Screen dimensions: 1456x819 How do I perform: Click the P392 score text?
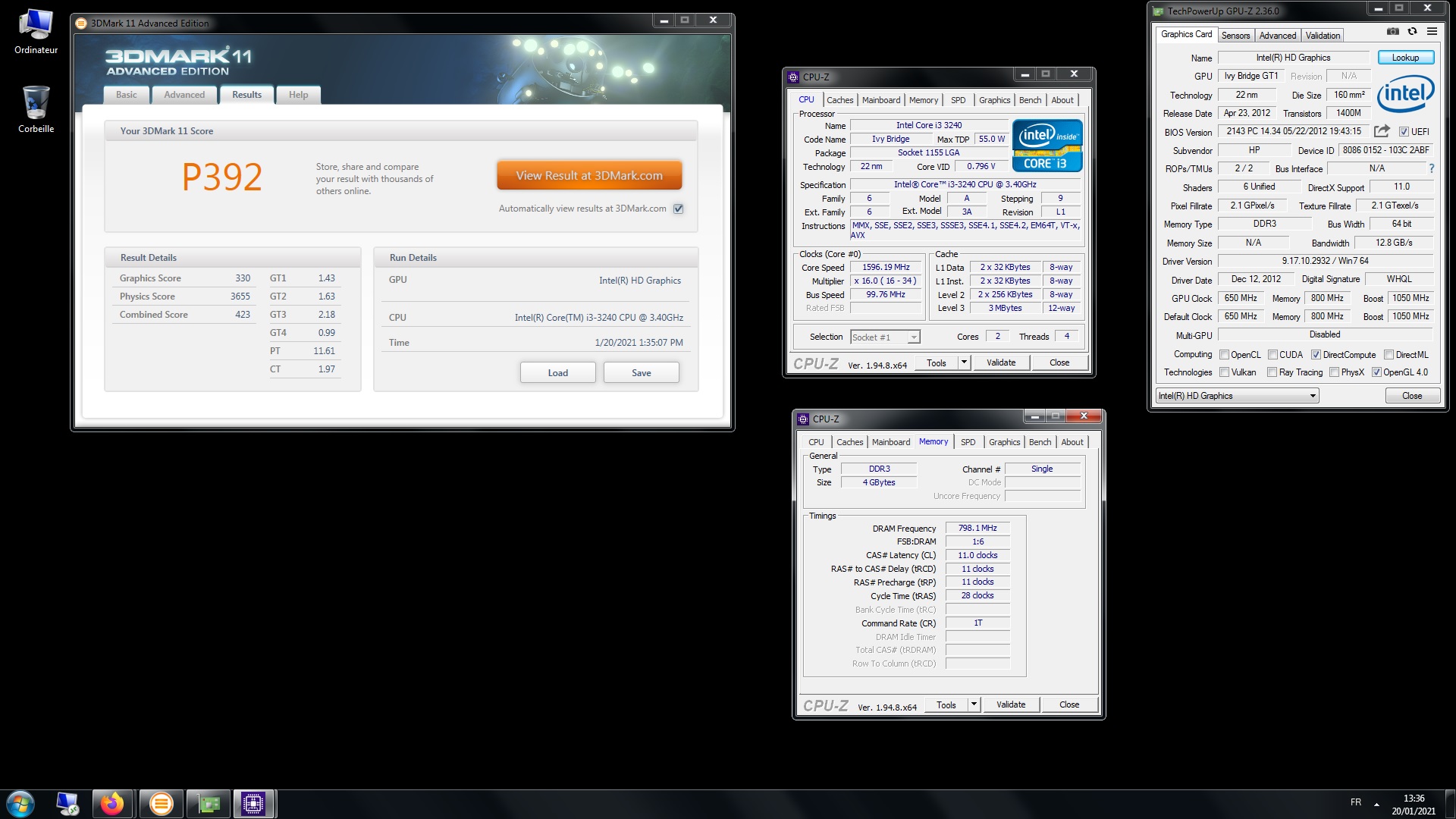point(222,177)
